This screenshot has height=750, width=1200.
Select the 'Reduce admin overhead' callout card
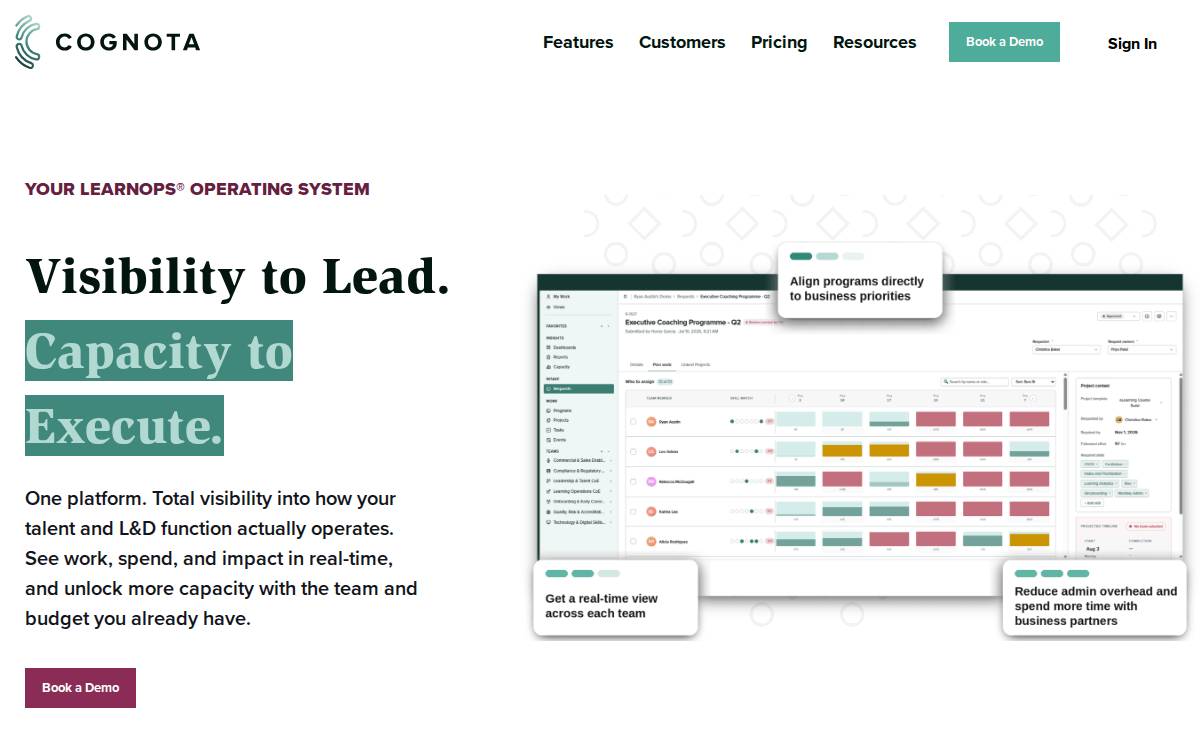click(1095, 597)
